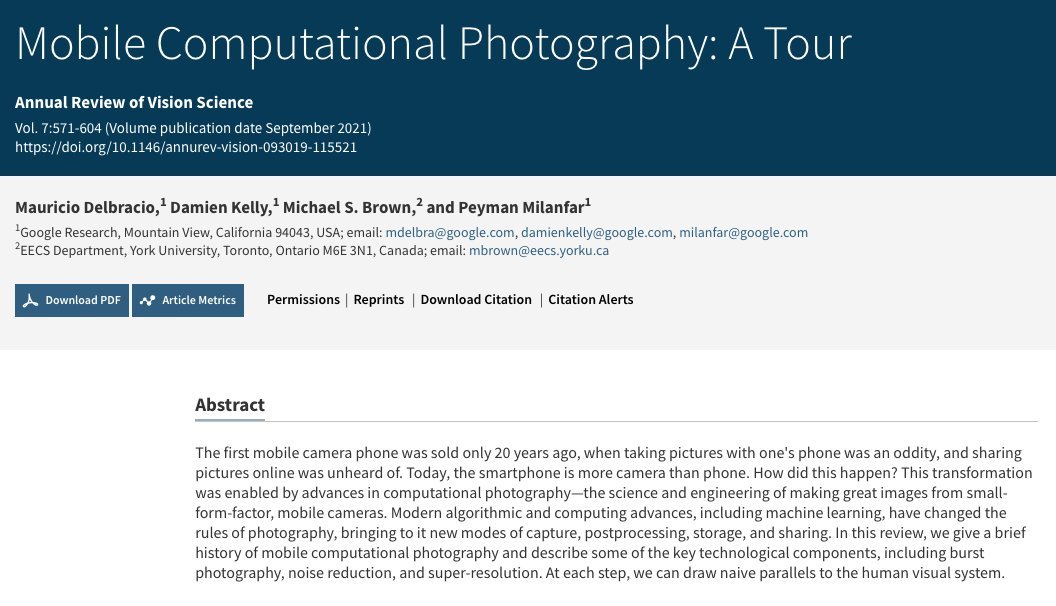Open the article DOI link
The image size is (1056, 606).
(x=186, y=147)
